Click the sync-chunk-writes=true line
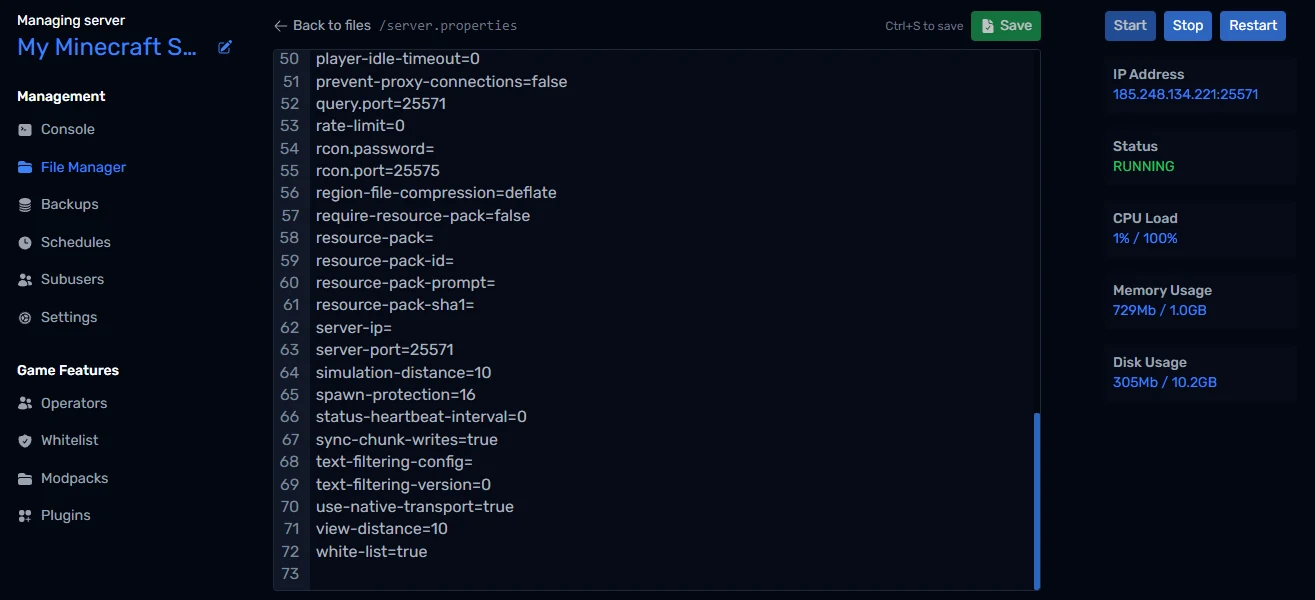This screenshot has height=600, width=1315. pyautogui.click(x=407, y=440)
